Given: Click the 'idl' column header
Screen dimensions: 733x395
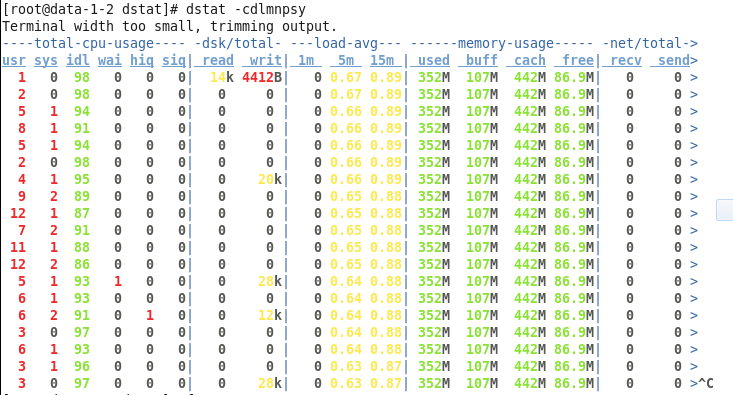Looking at the screenshot, I should pos(78,60).
